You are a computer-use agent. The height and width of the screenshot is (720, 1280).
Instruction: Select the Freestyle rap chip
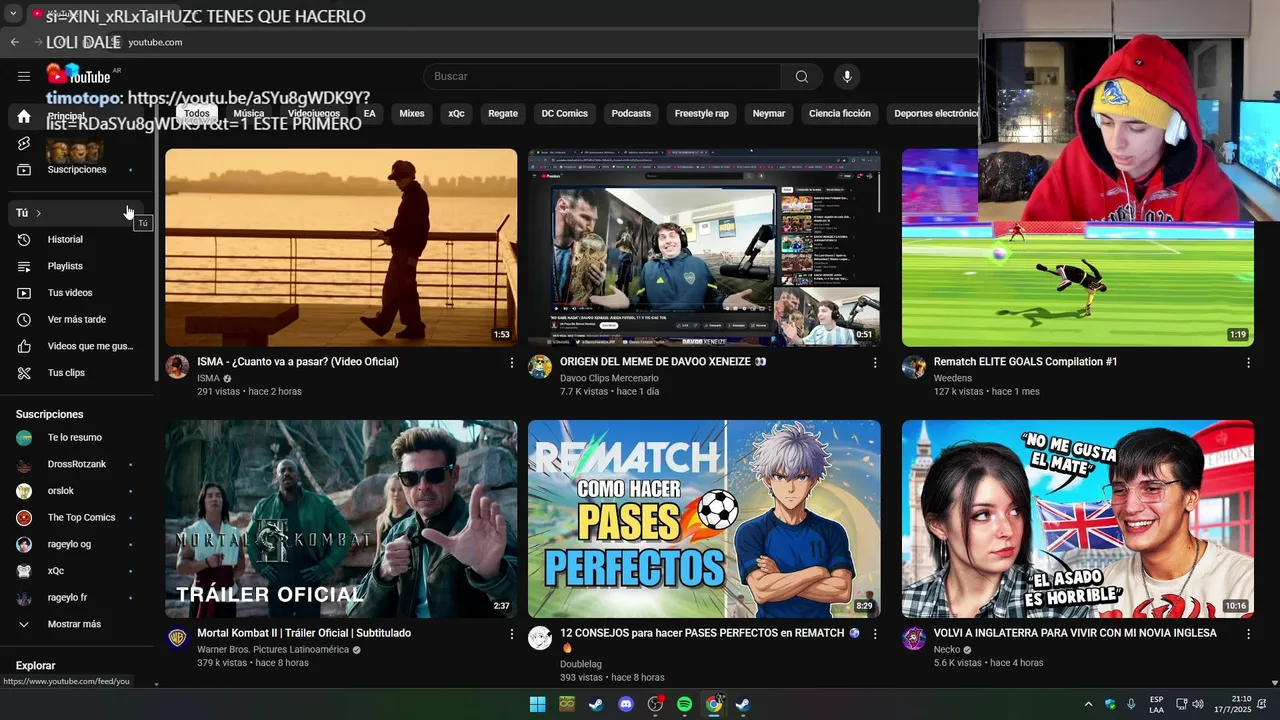702,114
